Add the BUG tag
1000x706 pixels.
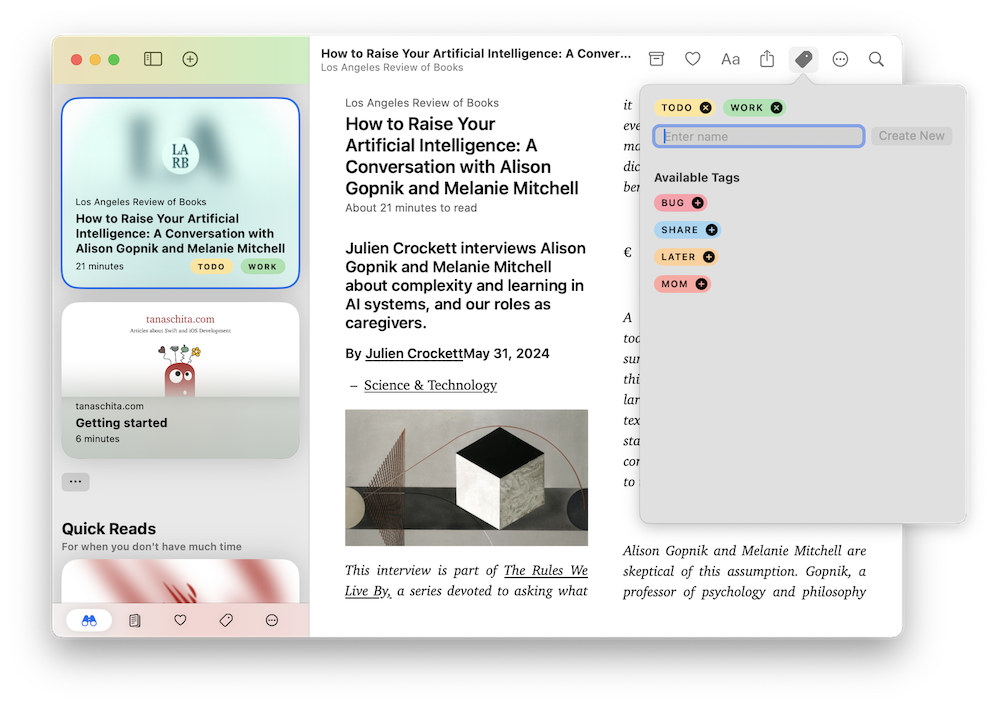click(698, 203)
